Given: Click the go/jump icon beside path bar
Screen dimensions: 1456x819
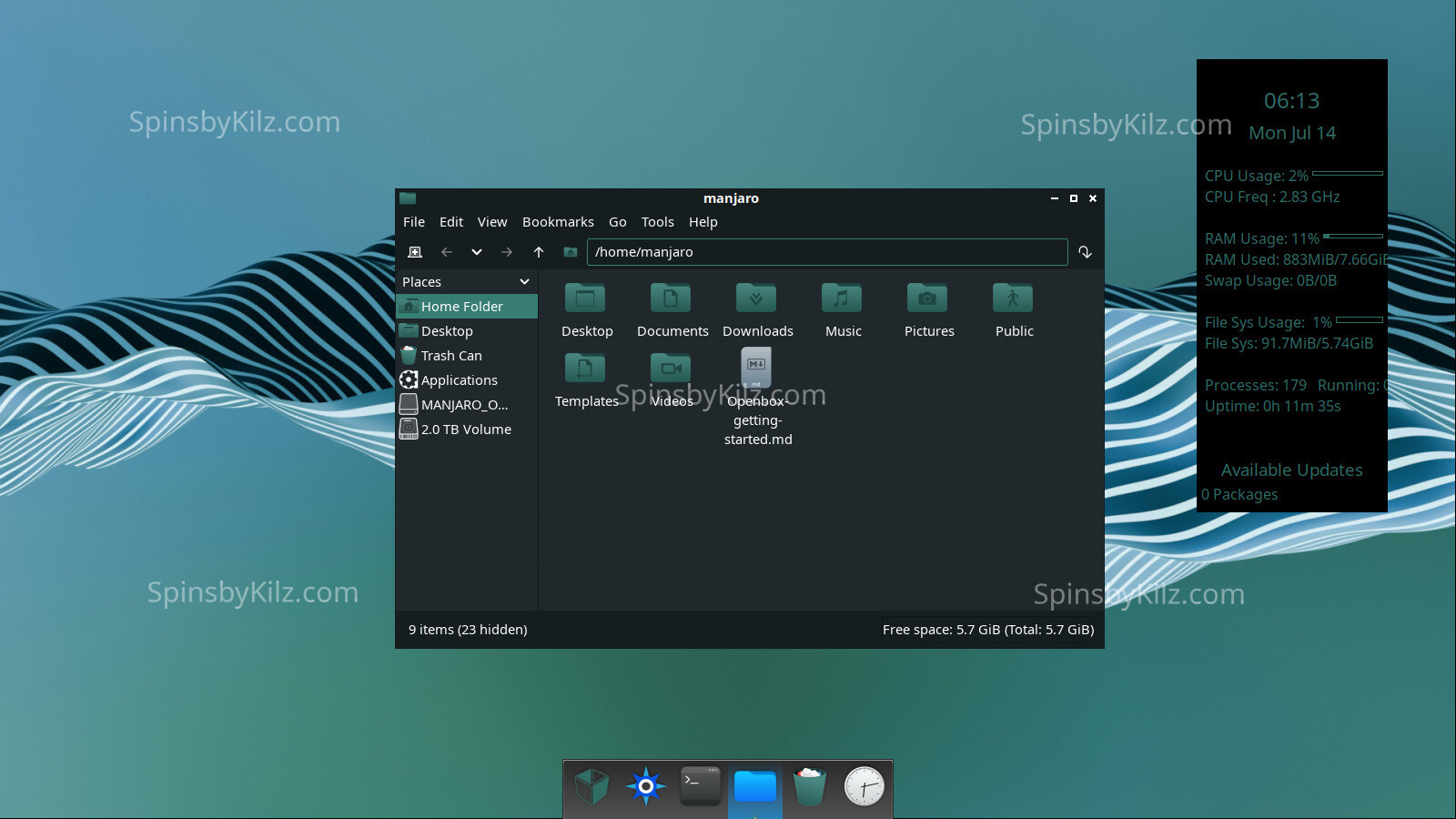Looking at the screenshot, I should pyautogui.click(x=1086, y=252).
